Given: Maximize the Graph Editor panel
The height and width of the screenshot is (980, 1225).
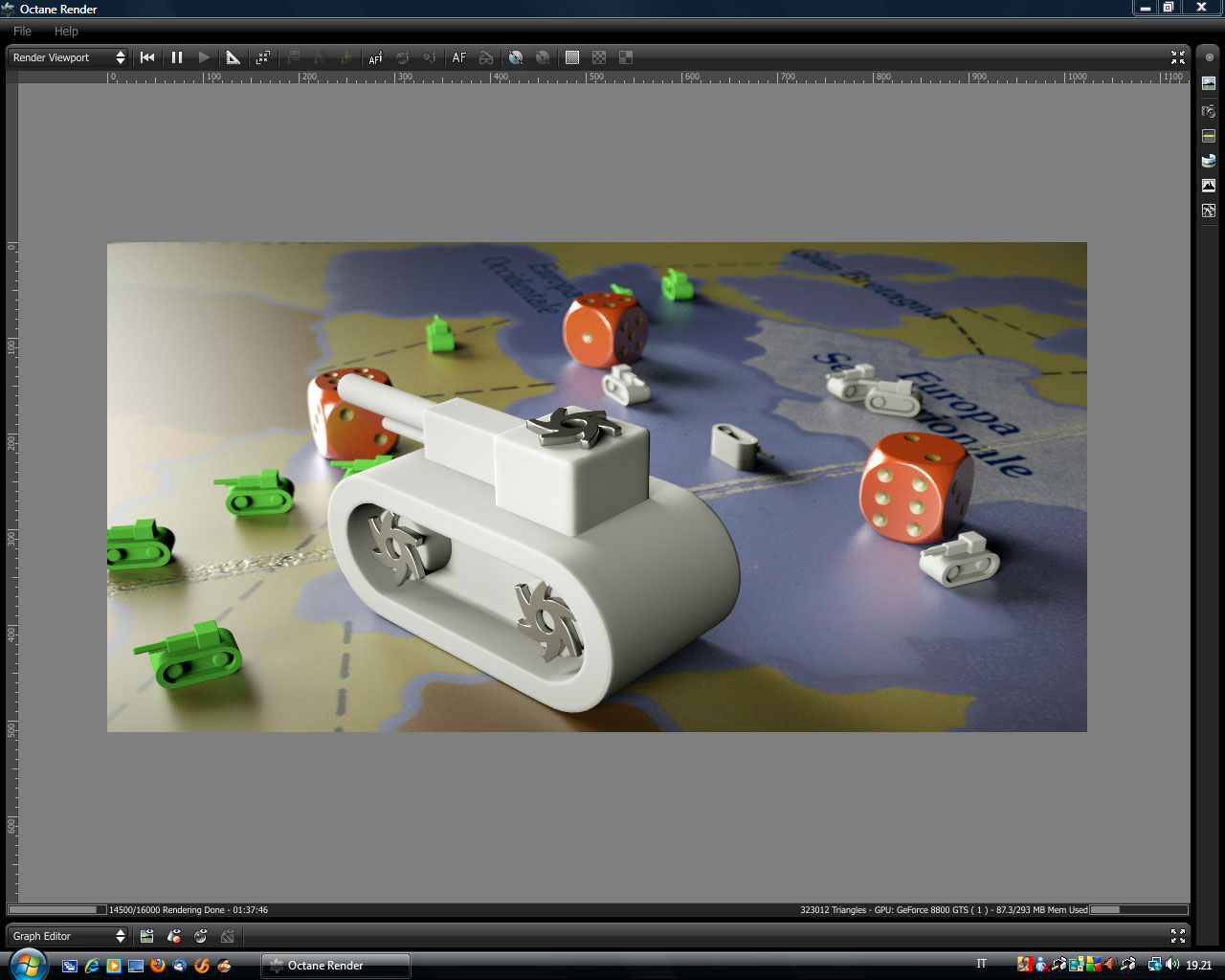Looking at the screenshot, I should [1178, 936].
